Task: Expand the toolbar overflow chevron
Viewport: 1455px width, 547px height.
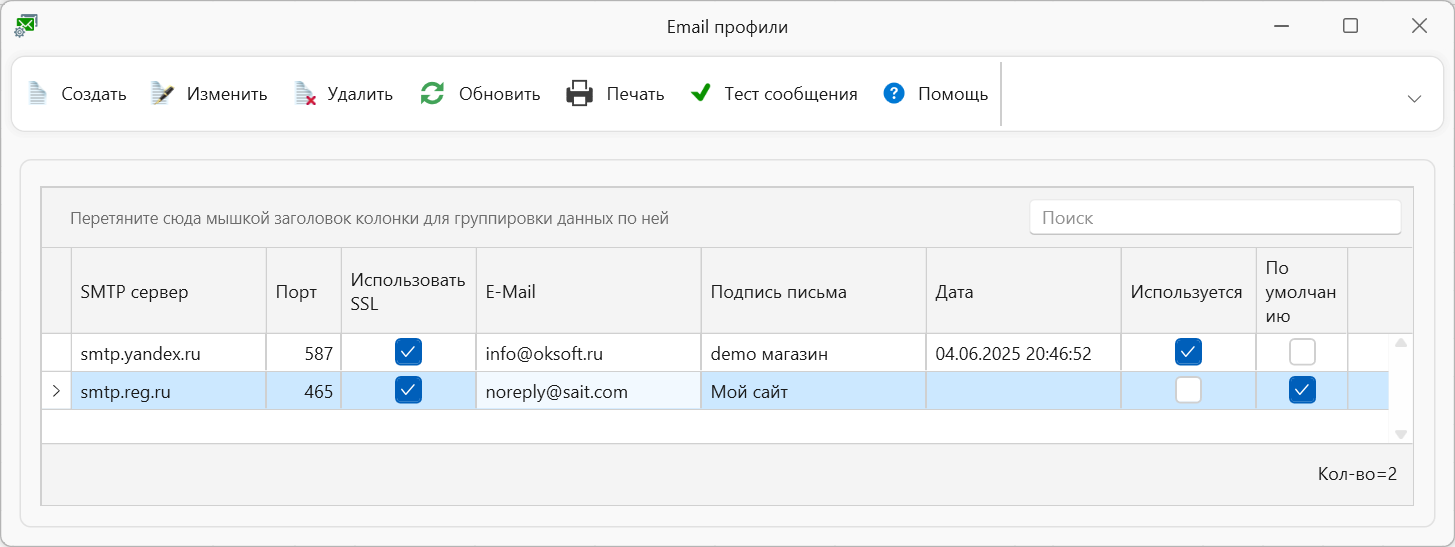Action: (x=1414, y=98)
